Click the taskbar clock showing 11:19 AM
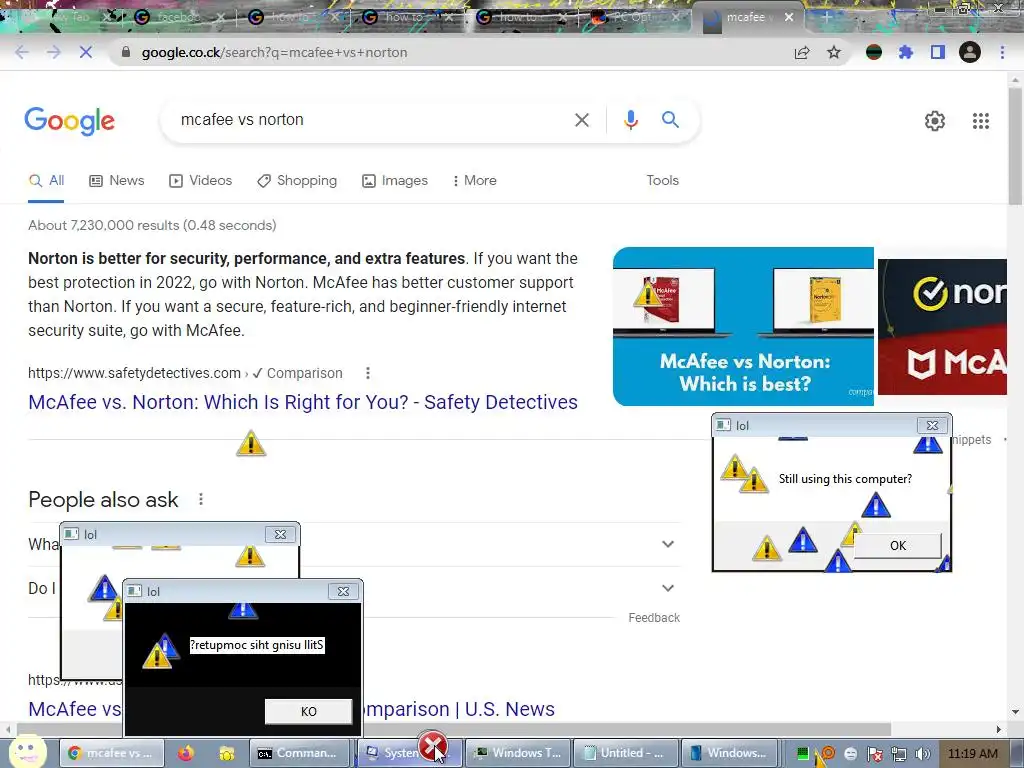Viewport: 1024px width, 768px height. pyautogui.click(x=972, y=754)
